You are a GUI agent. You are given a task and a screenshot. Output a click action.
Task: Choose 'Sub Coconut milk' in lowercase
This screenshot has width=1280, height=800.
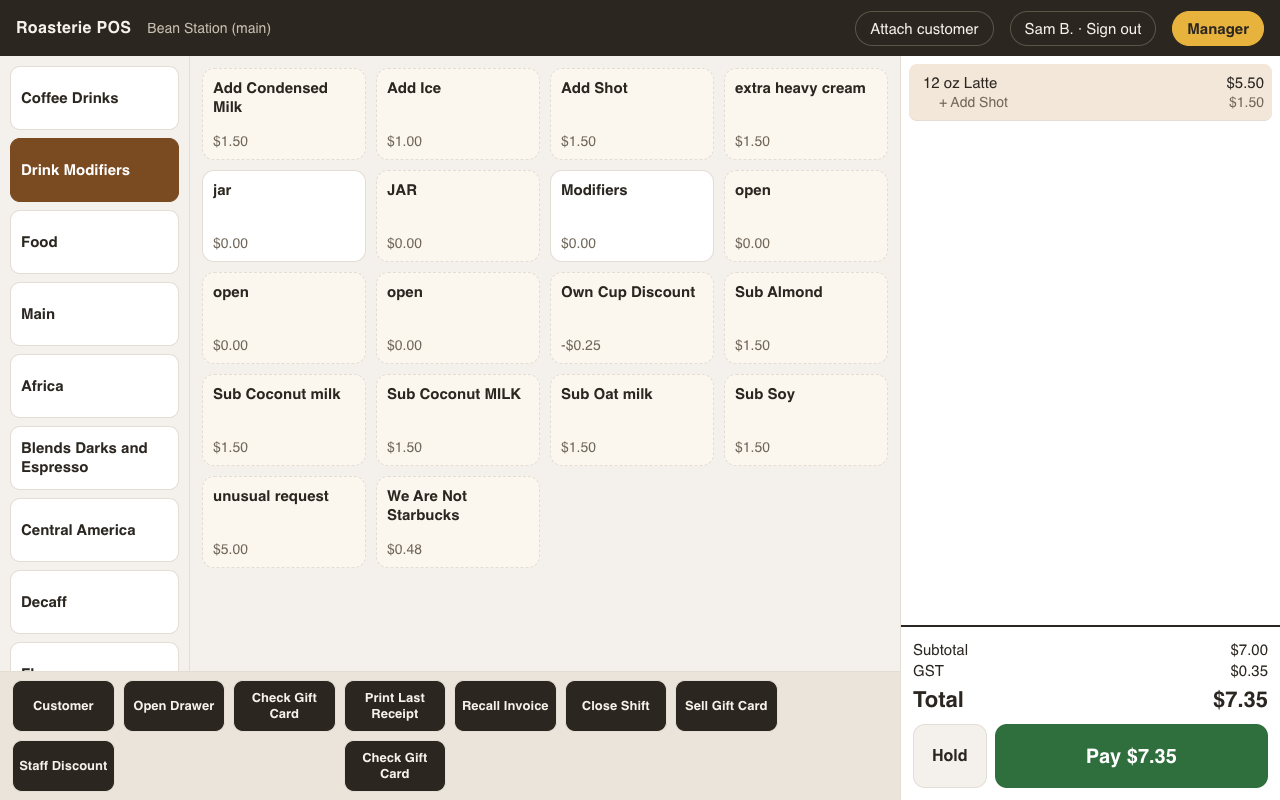click(284, 420)
